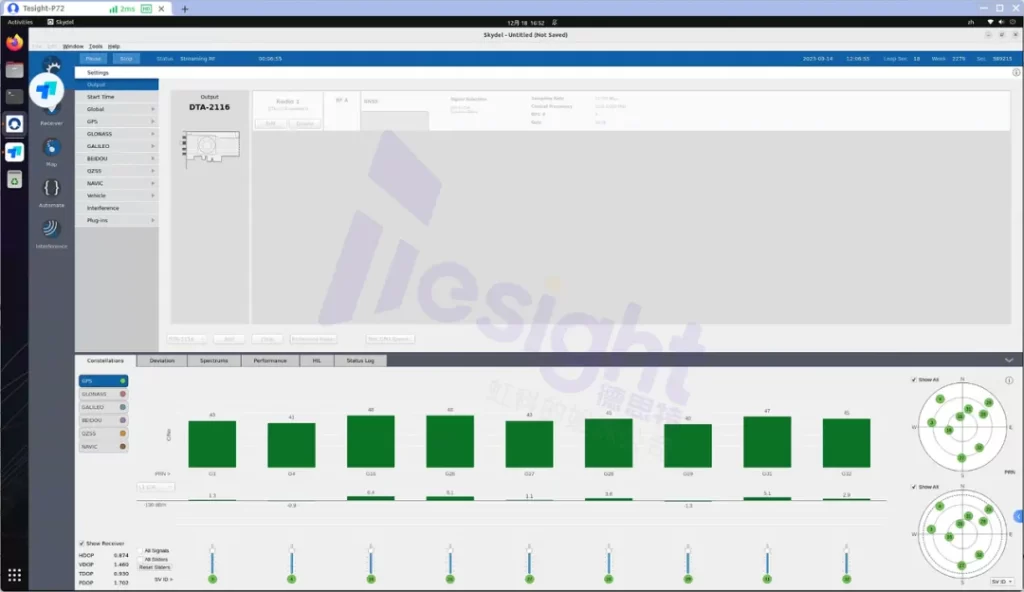Open the Automate braces icon

[51, 188]
